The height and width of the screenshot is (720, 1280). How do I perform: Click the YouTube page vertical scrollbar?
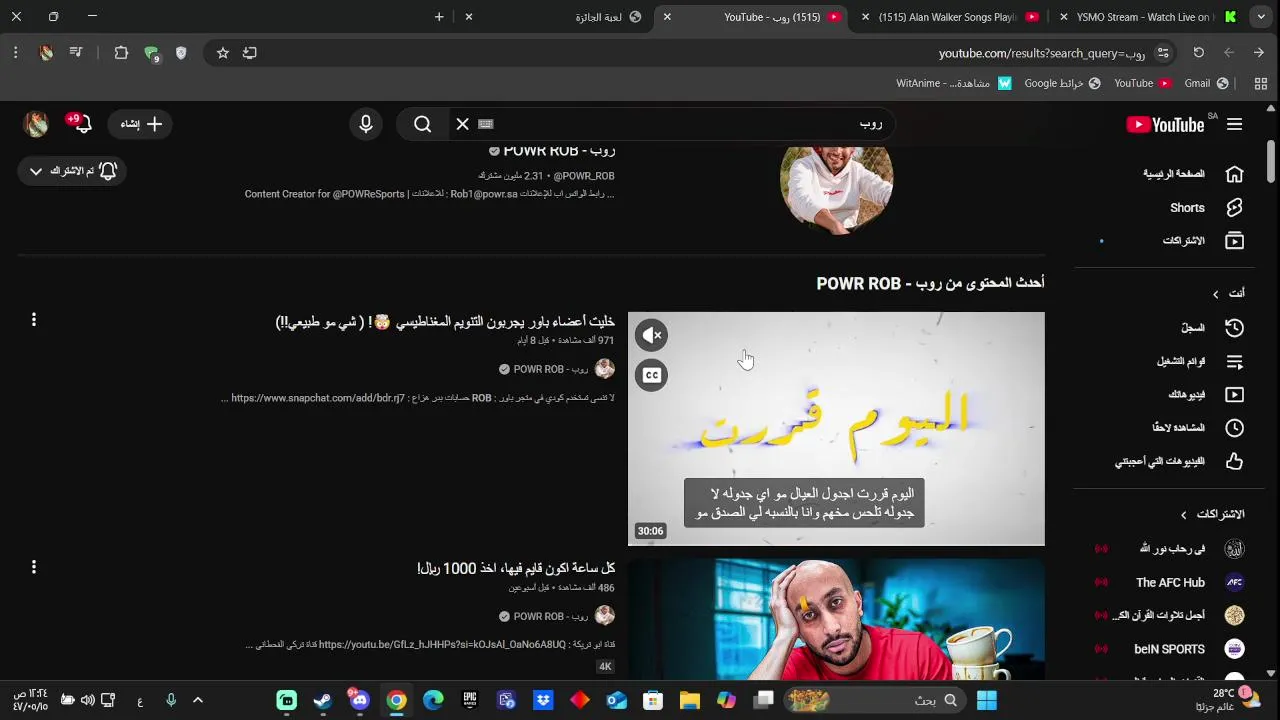point(1271,160)
